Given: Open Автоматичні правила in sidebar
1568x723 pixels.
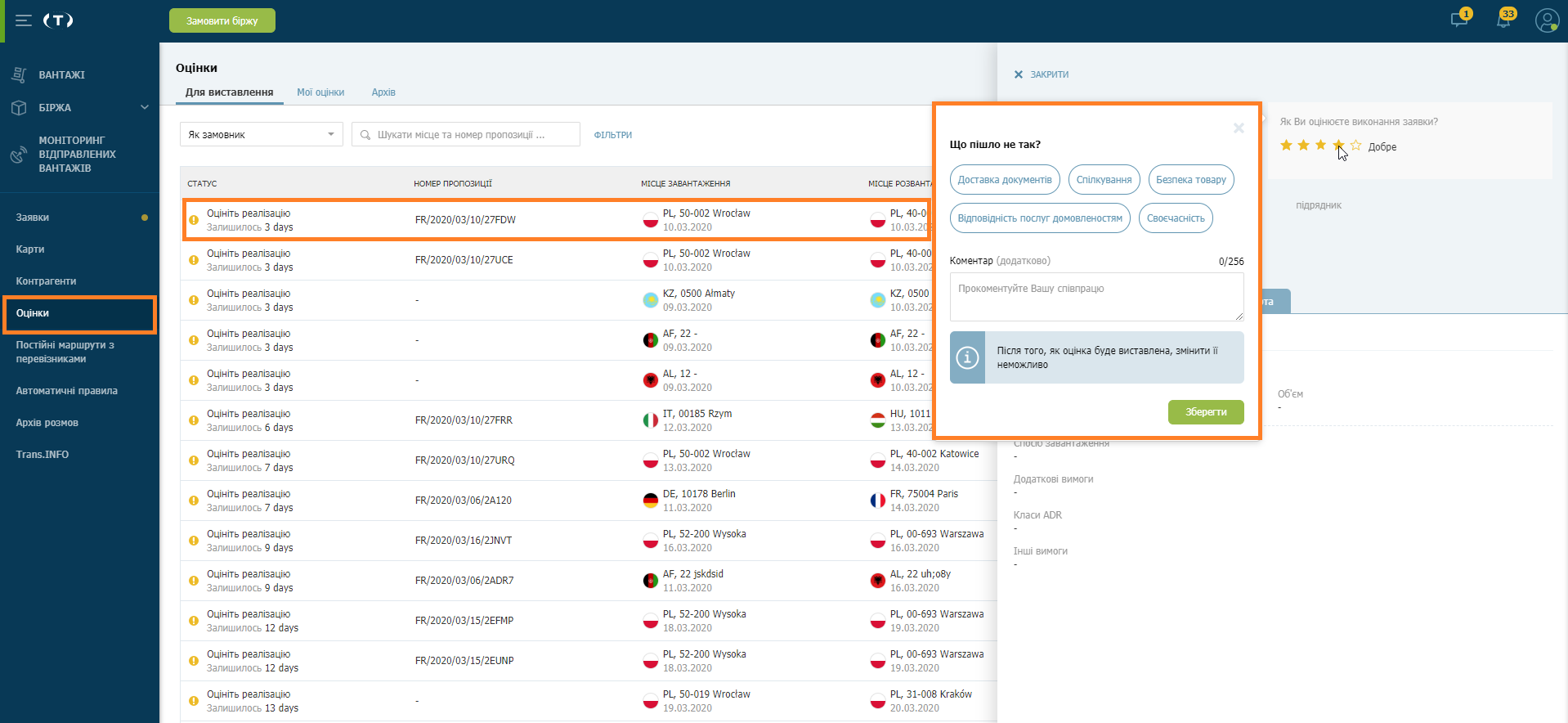Looking at the screenshot, I should (67, 391).
